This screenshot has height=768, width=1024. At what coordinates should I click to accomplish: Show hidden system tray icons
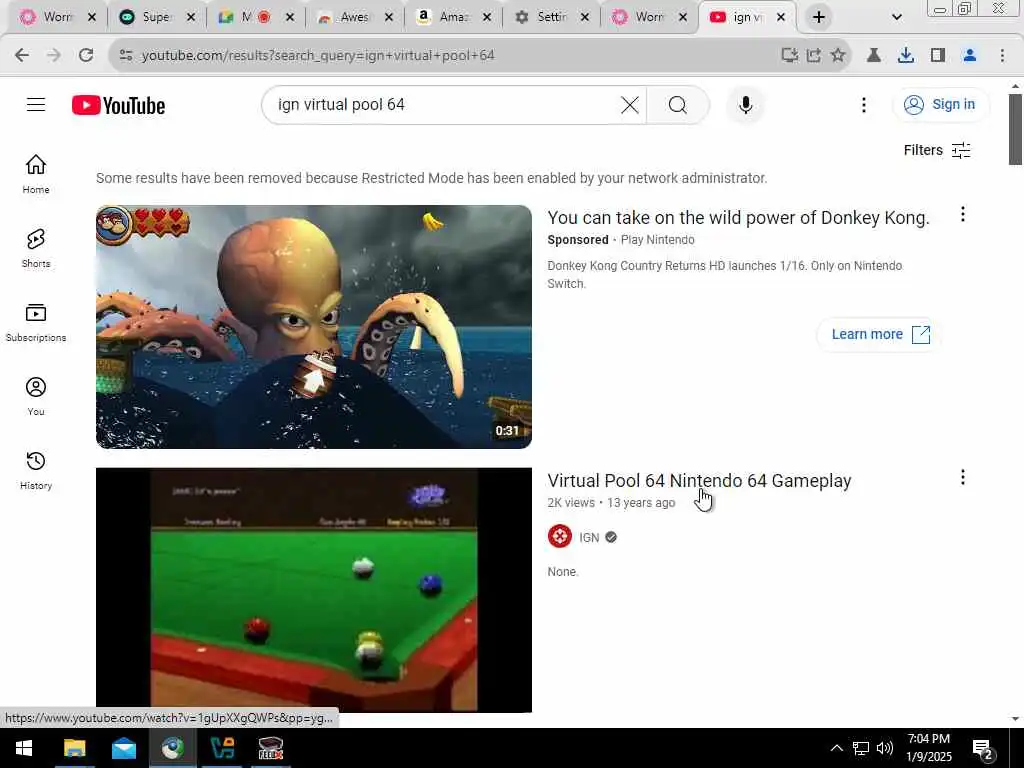click(x=836, y=748)
